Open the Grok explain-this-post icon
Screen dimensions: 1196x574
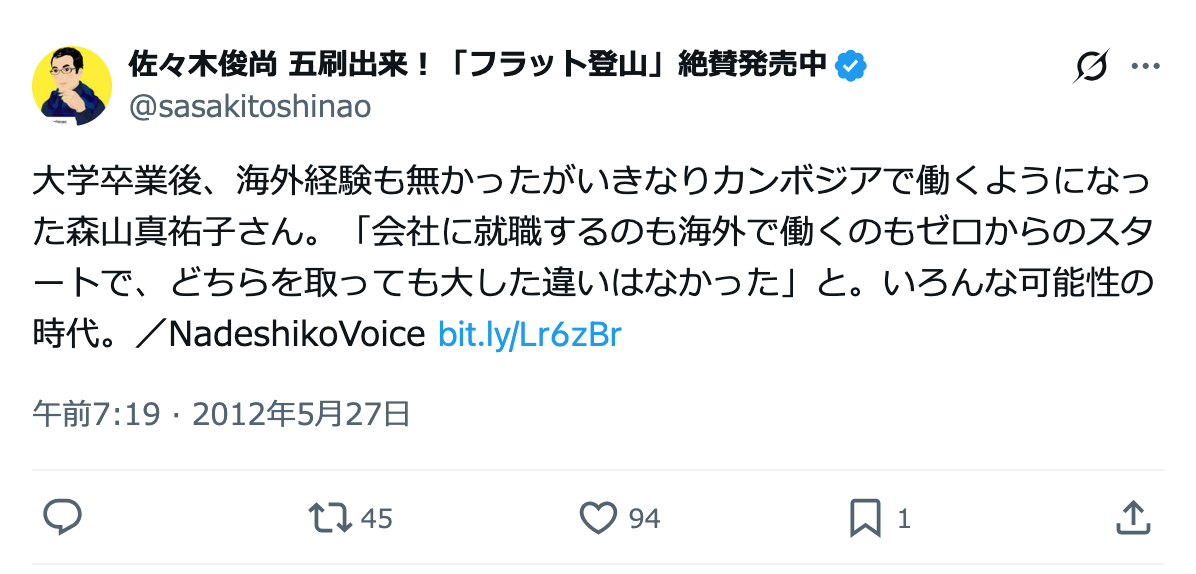point(1091,67)
